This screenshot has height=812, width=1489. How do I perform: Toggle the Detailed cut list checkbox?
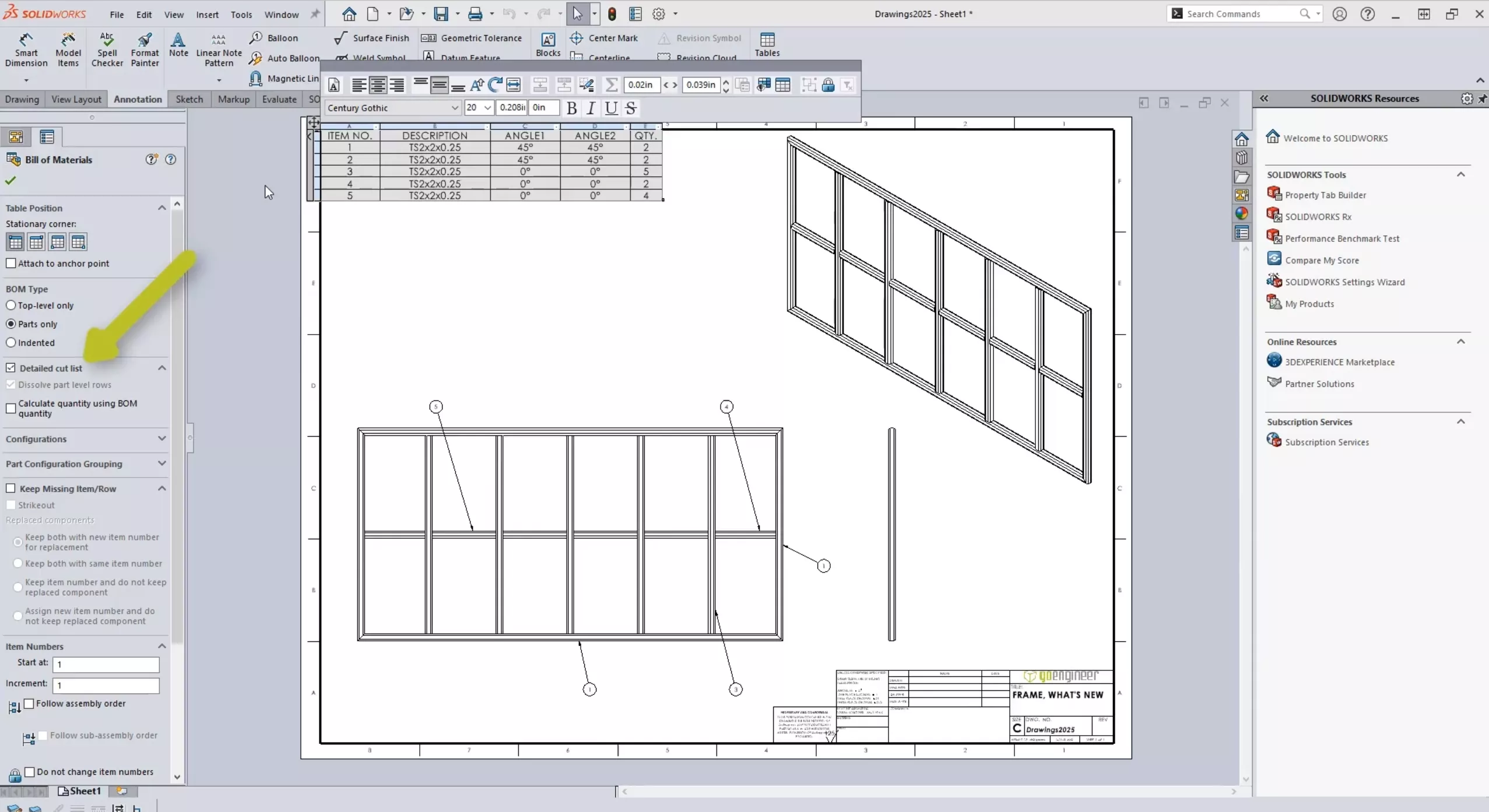tap(11, 367)
